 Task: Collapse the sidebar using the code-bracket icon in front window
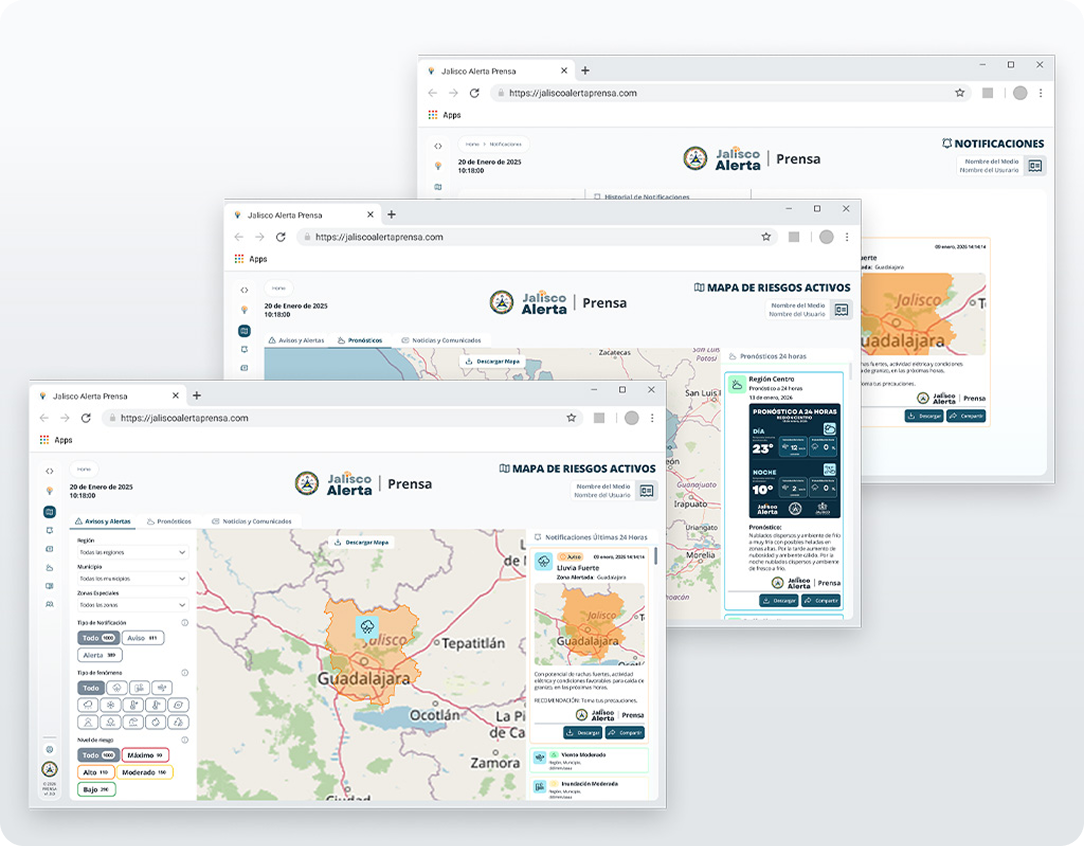(x=49, y=471)
